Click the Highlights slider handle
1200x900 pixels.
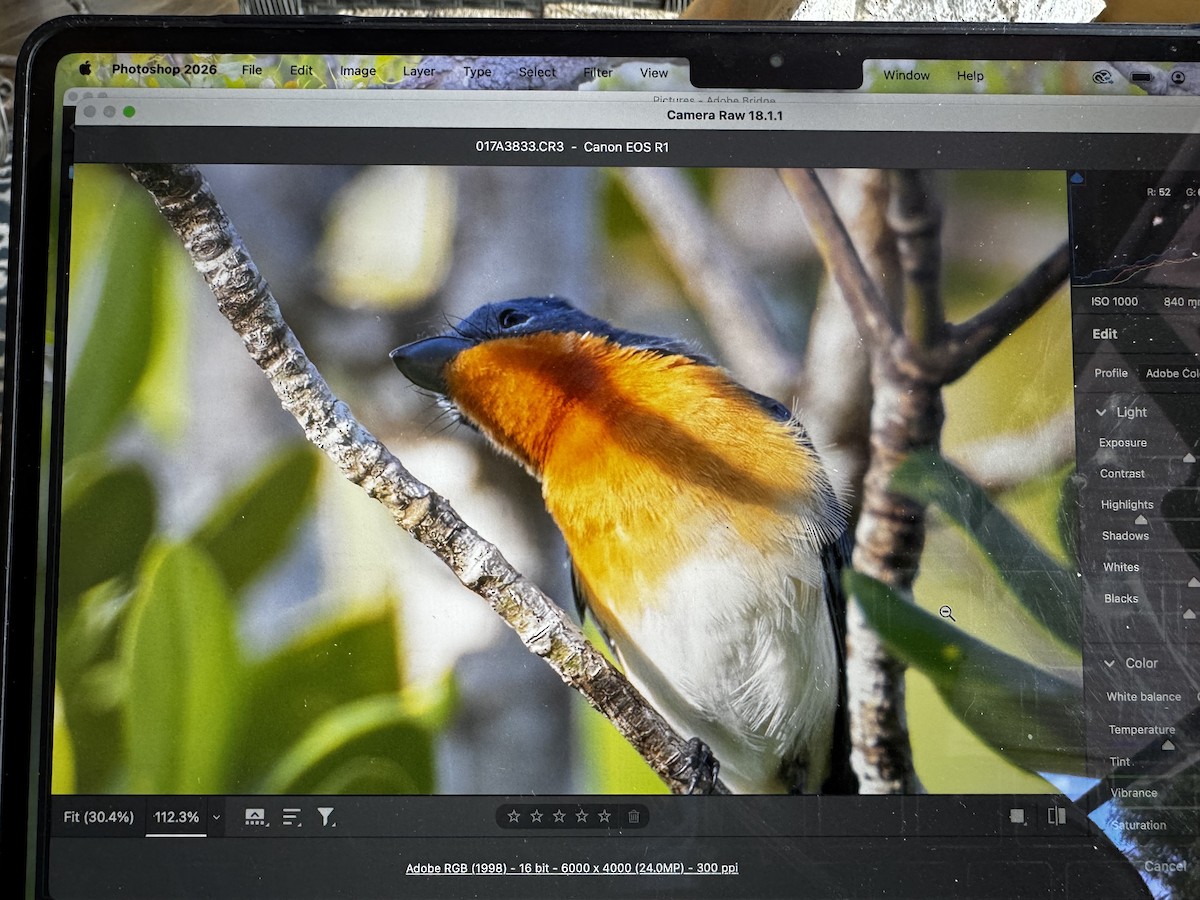(1141, 520)
